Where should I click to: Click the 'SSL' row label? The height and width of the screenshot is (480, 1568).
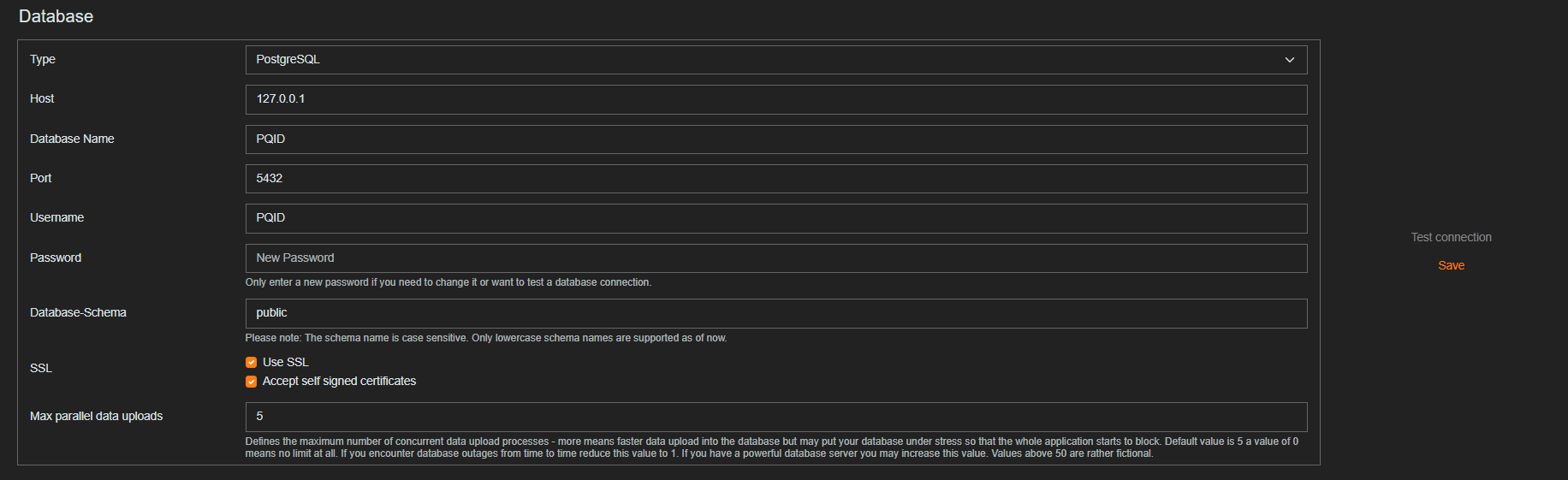tap(41, 369)
